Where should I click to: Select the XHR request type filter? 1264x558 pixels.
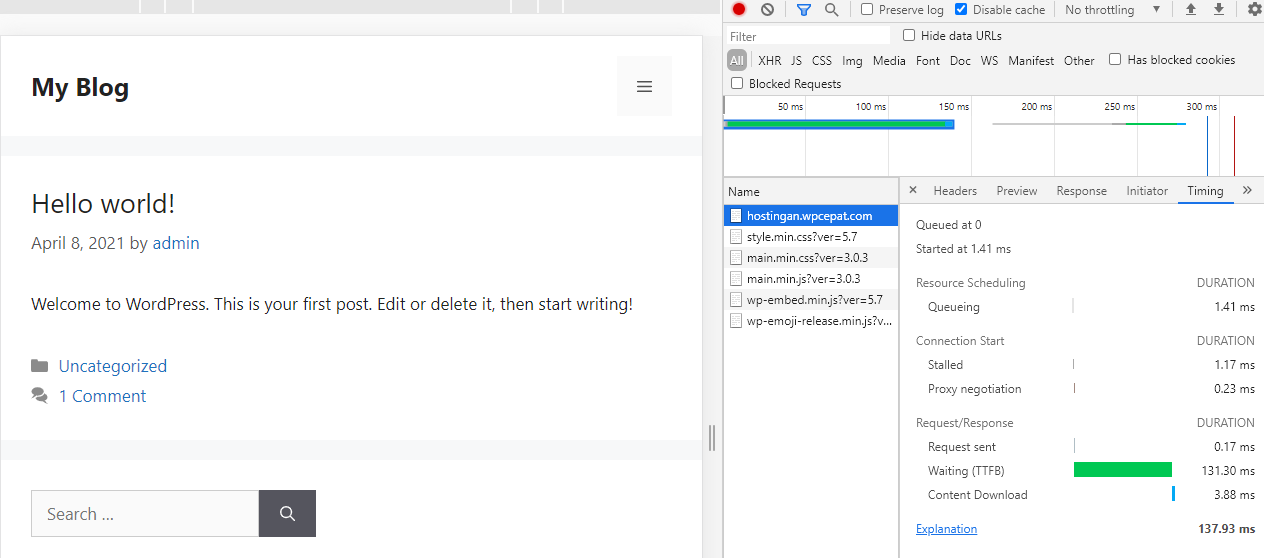click(769, 60)
